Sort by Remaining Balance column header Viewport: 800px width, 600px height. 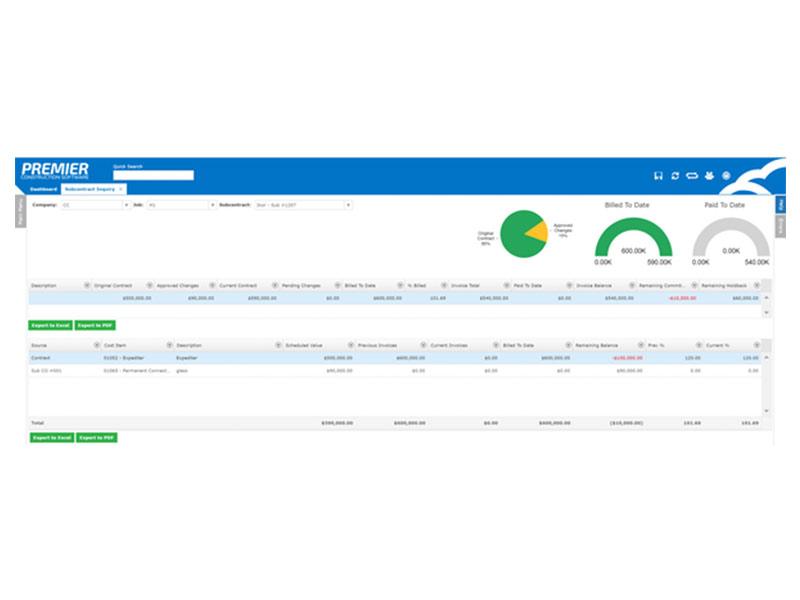(x=596, y=346)
